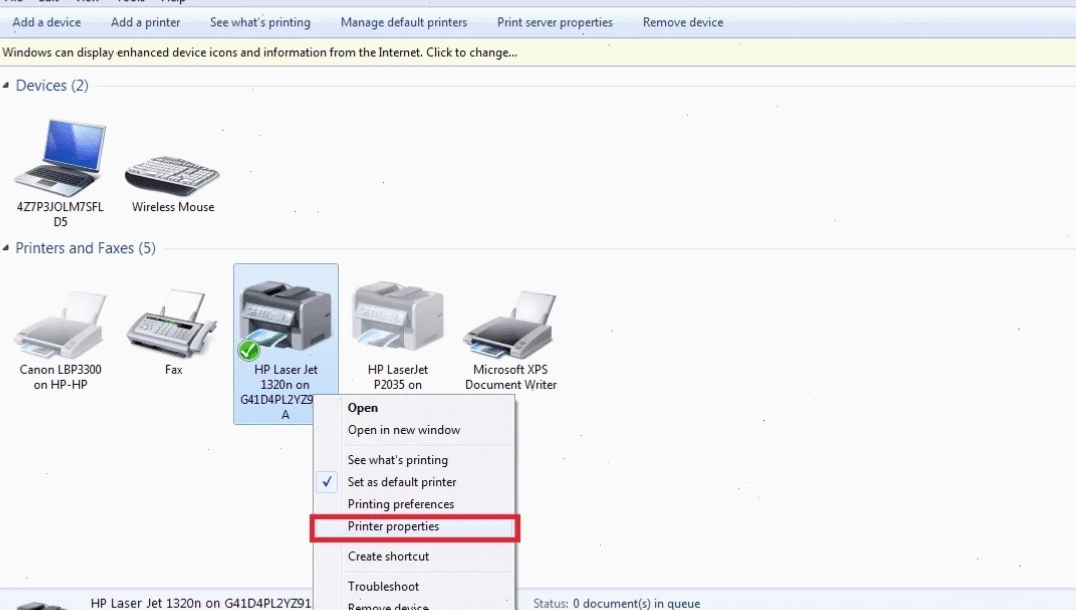The width and height of the screenshot is (1076, 611).
Task: Click See what's printing in the toolbar
Action: tap(260, 22)
